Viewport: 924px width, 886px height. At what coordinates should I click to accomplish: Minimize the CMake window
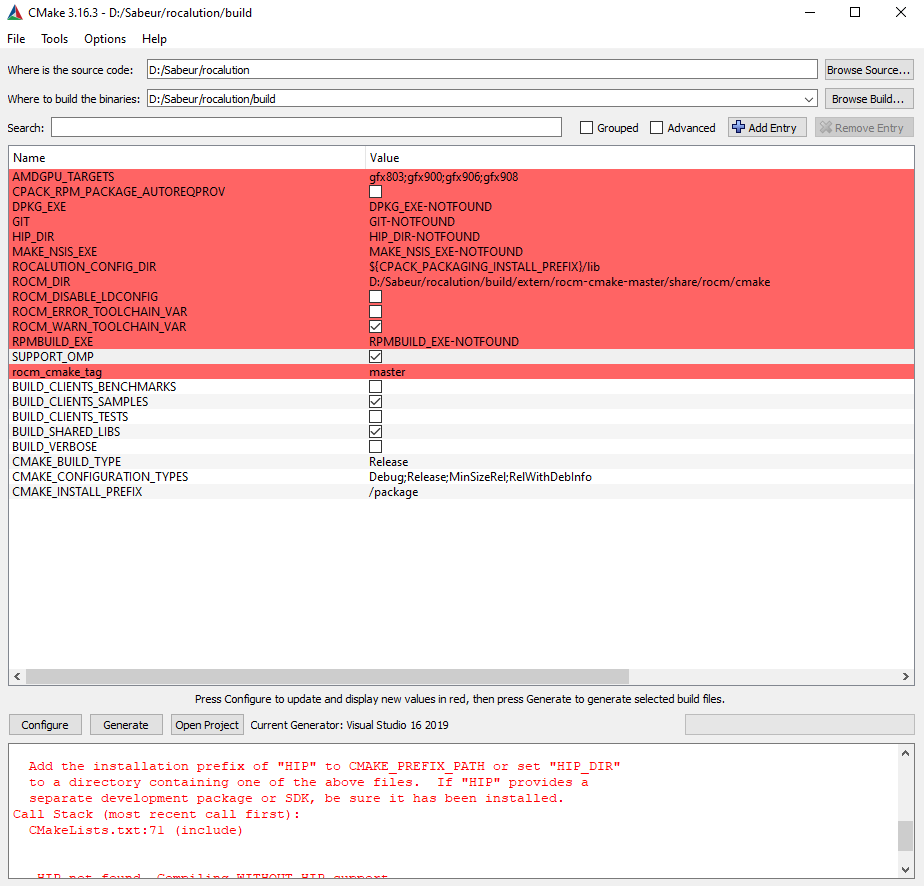(x=810, y=12)
